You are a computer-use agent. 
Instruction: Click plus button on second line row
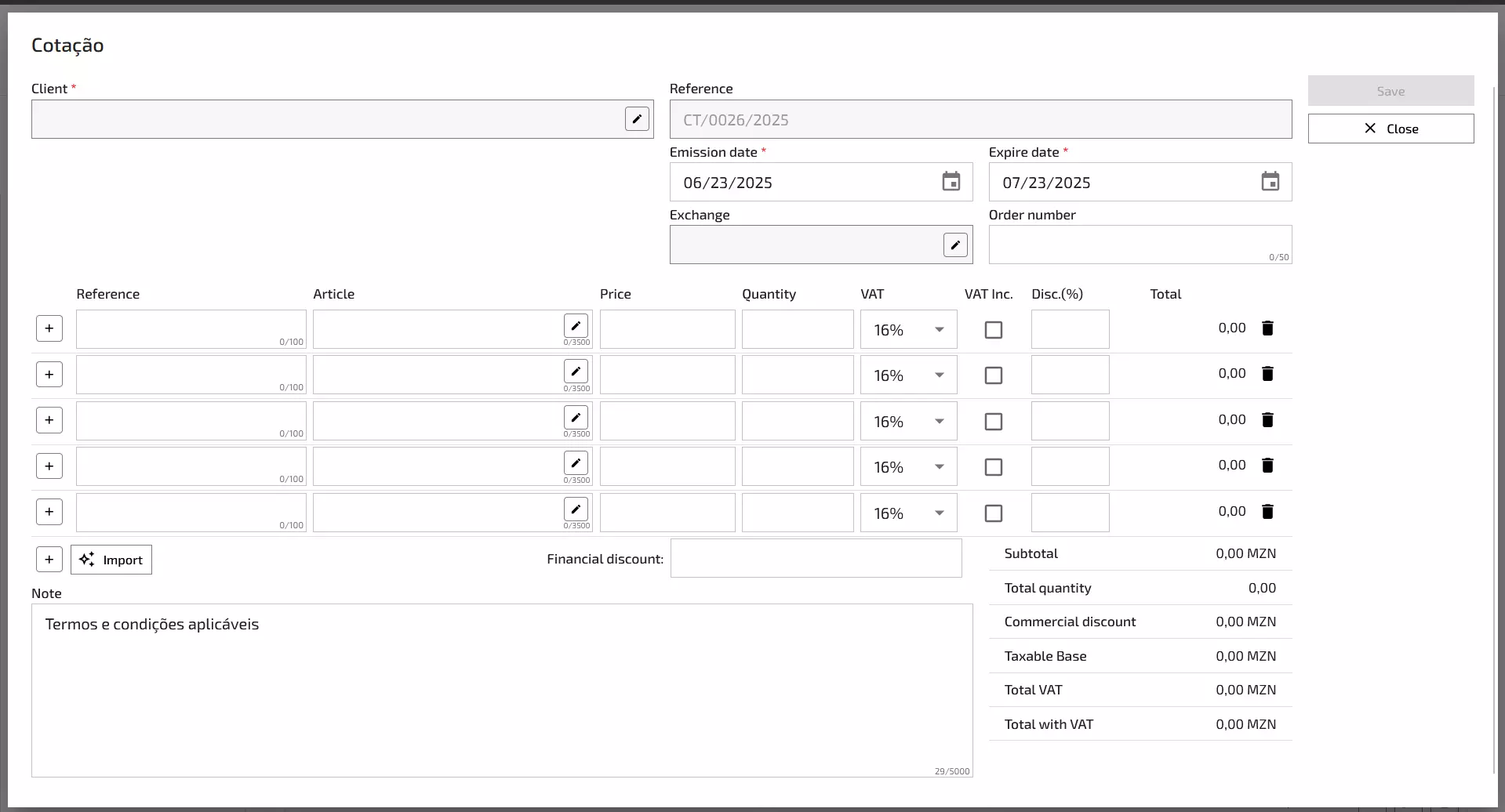(49, 374)
